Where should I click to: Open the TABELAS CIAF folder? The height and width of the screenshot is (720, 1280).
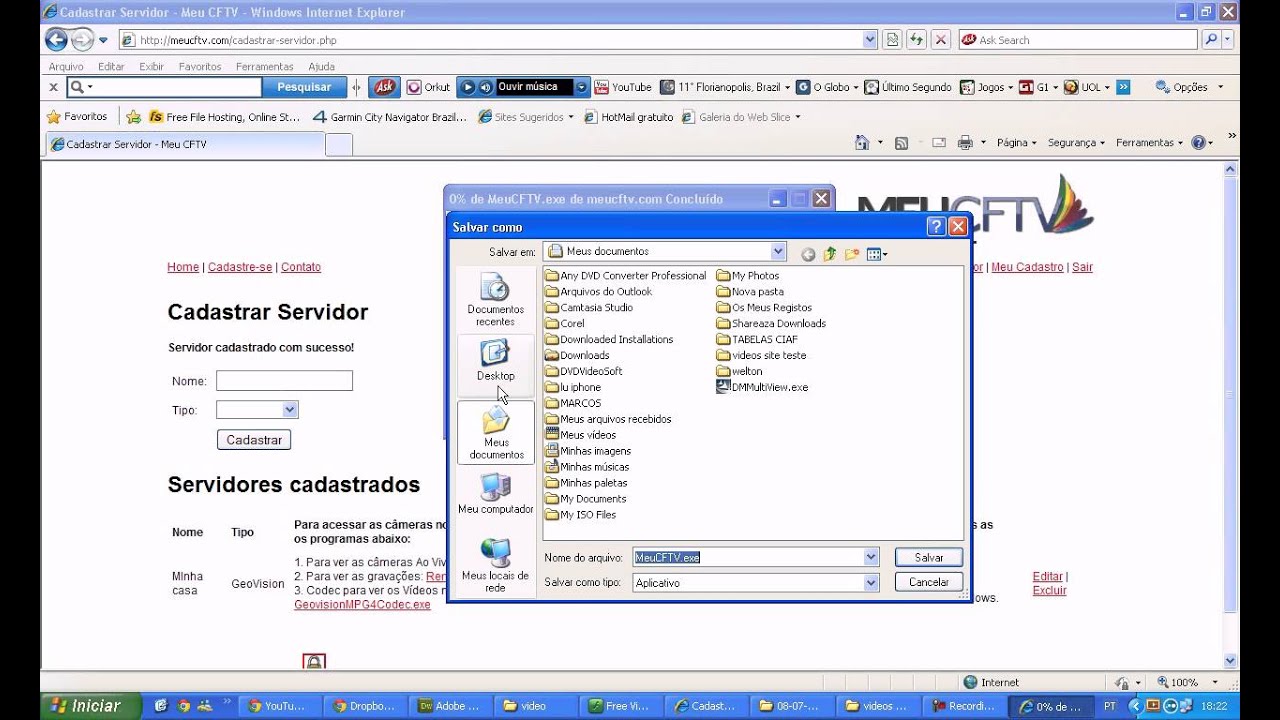(x=757, y=339)
